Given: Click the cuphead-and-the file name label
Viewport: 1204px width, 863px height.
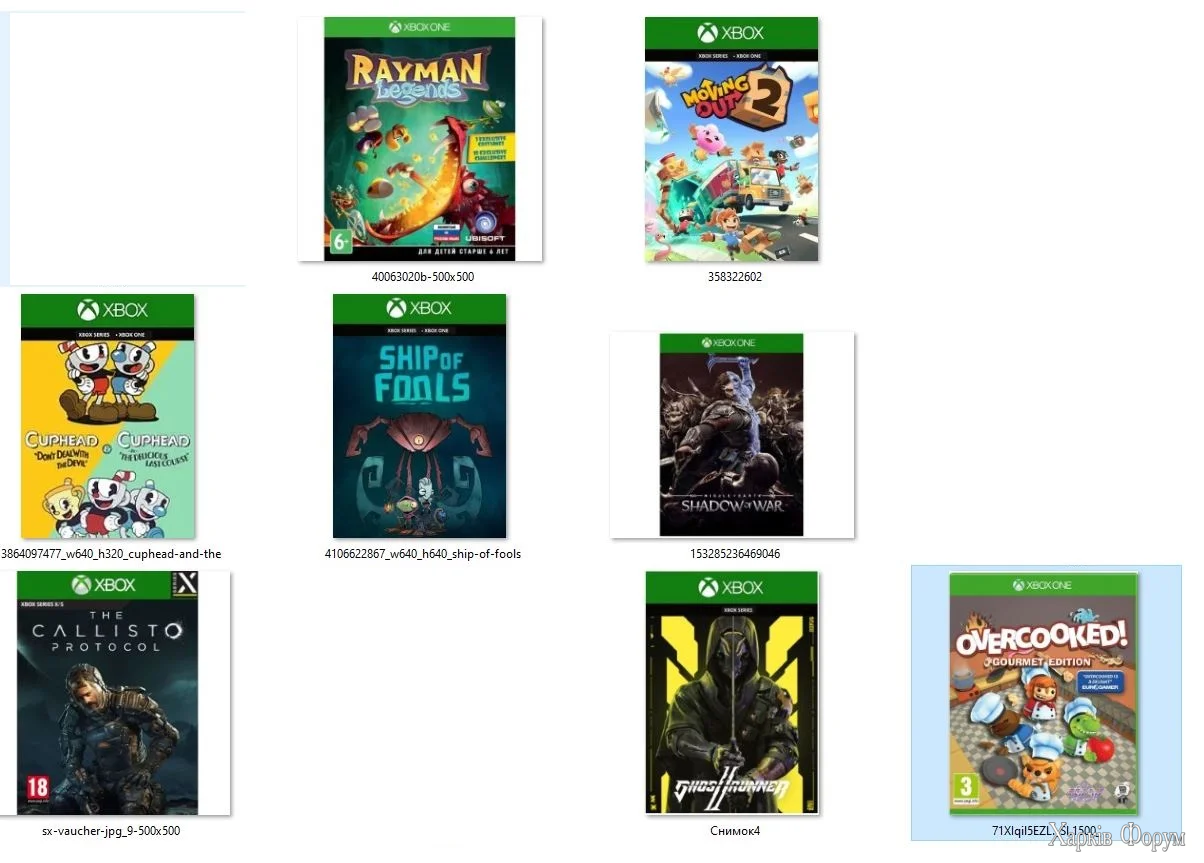Looking at the screenshot, I should pyautogui.click(x=111, y=554).
